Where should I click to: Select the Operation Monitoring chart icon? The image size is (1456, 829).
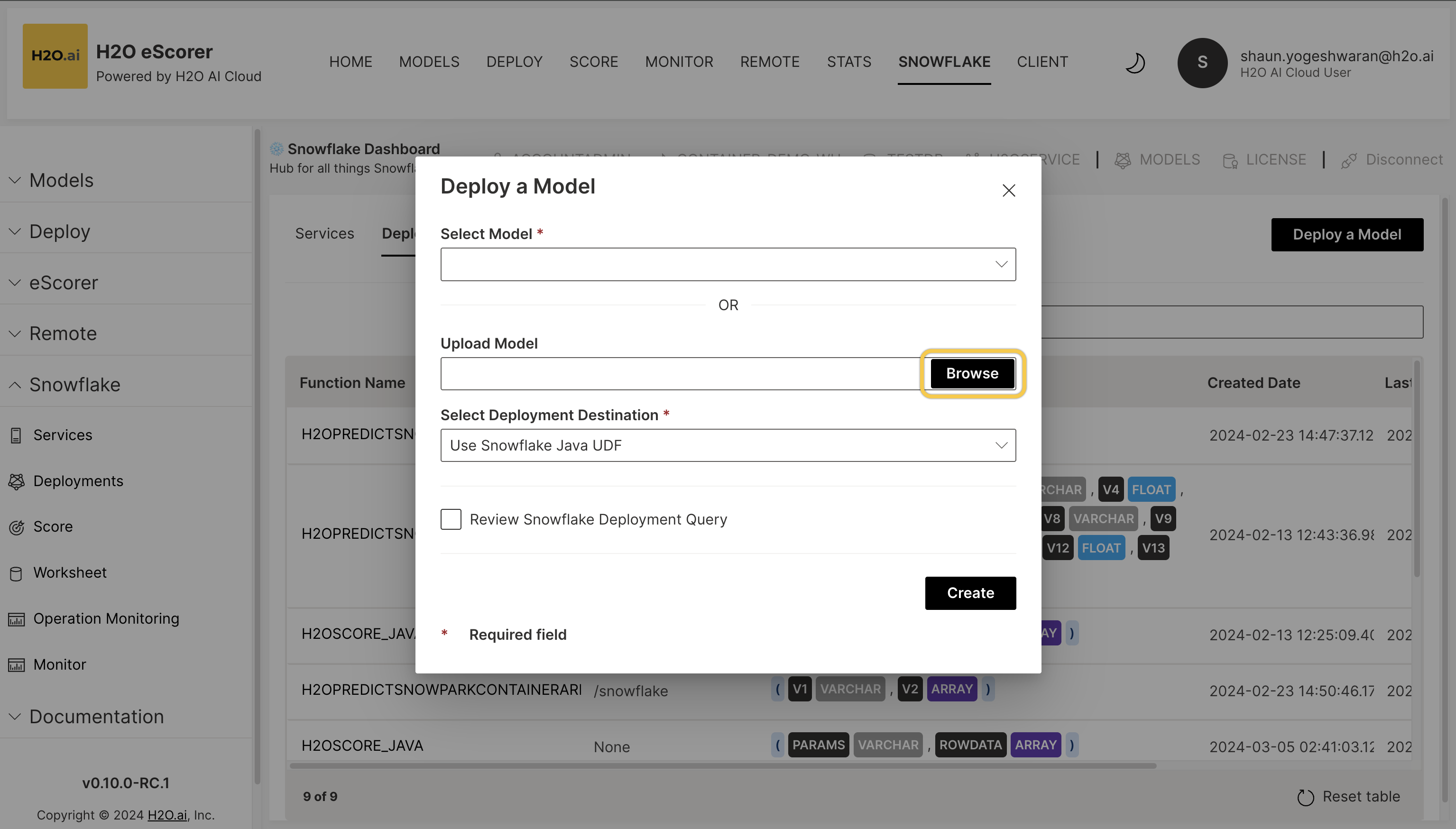tap(16, 619)
